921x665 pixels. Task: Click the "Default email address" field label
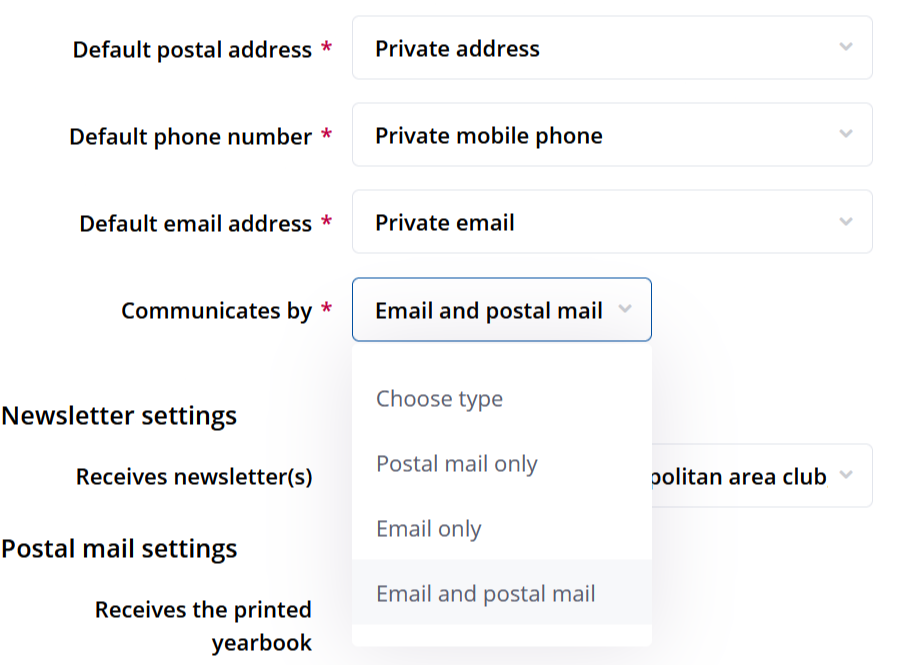coord(195,223)
